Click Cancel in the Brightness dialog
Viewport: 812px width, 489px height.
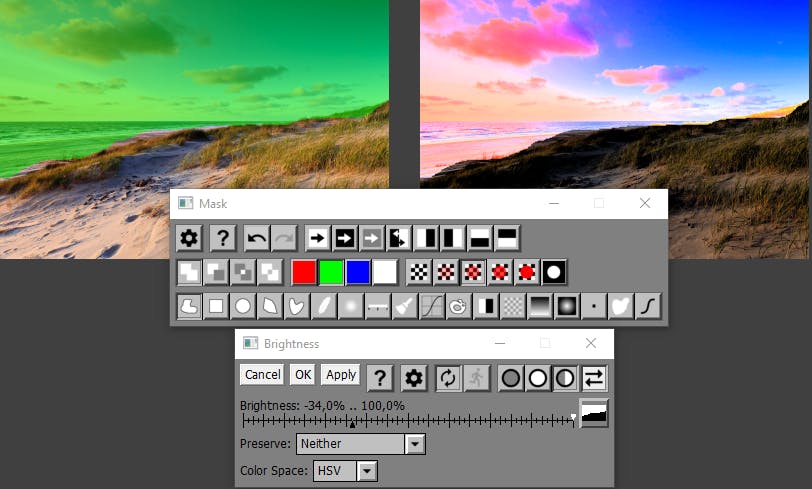coord(263,375)
